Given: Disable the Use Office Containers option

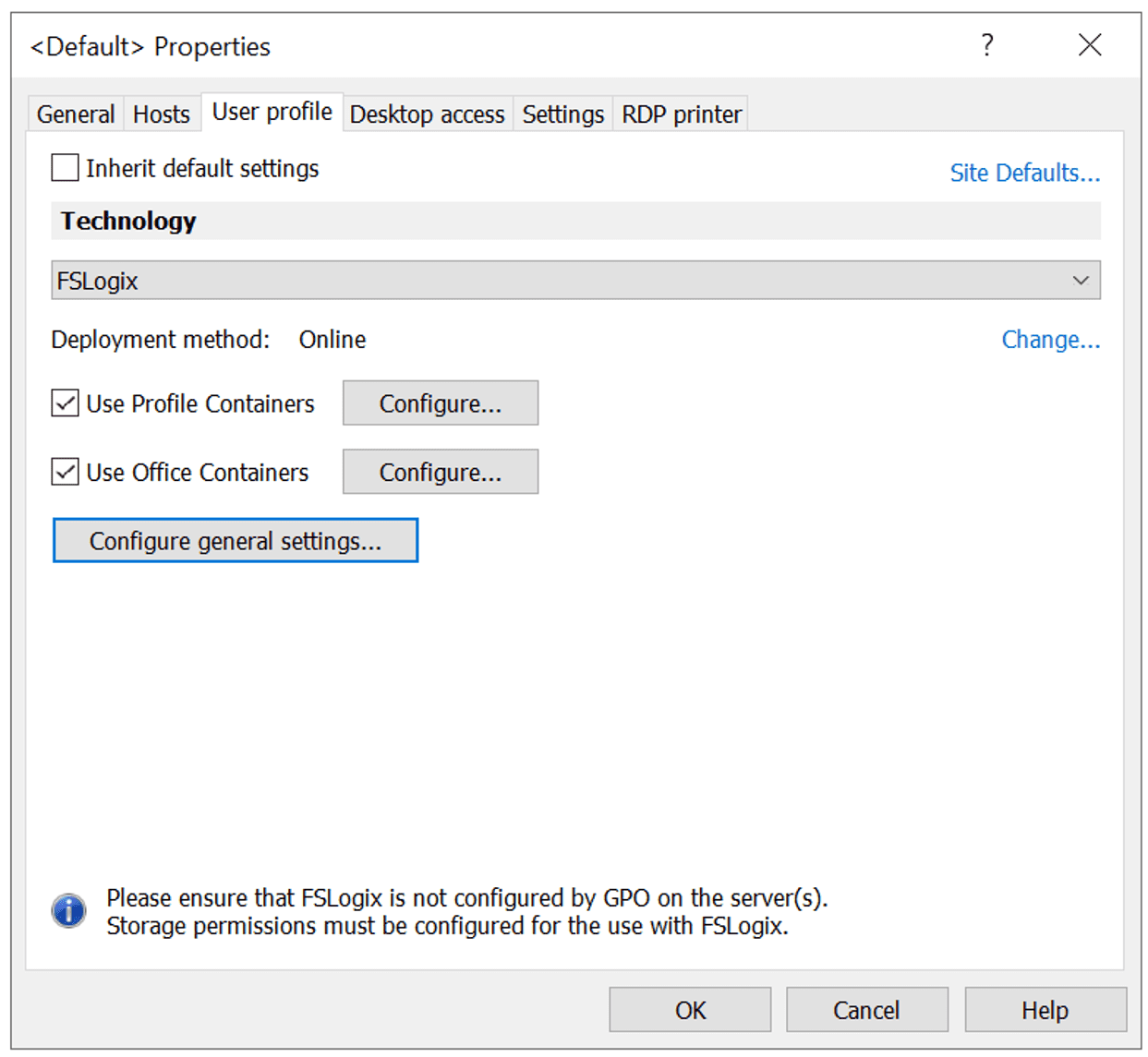Looking at the screenshot, I should click(x=64, y=472).
